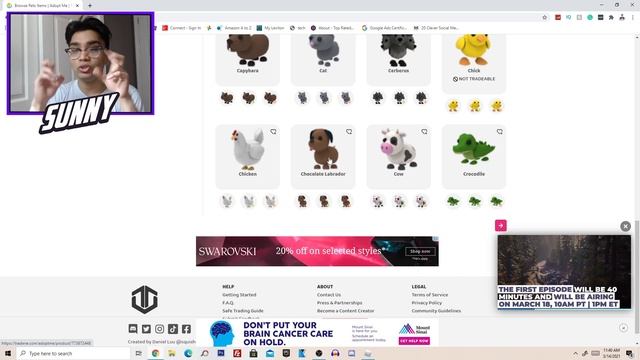Open Windows Start menu
Screen dimensions: 640x360
pos(8,353)
